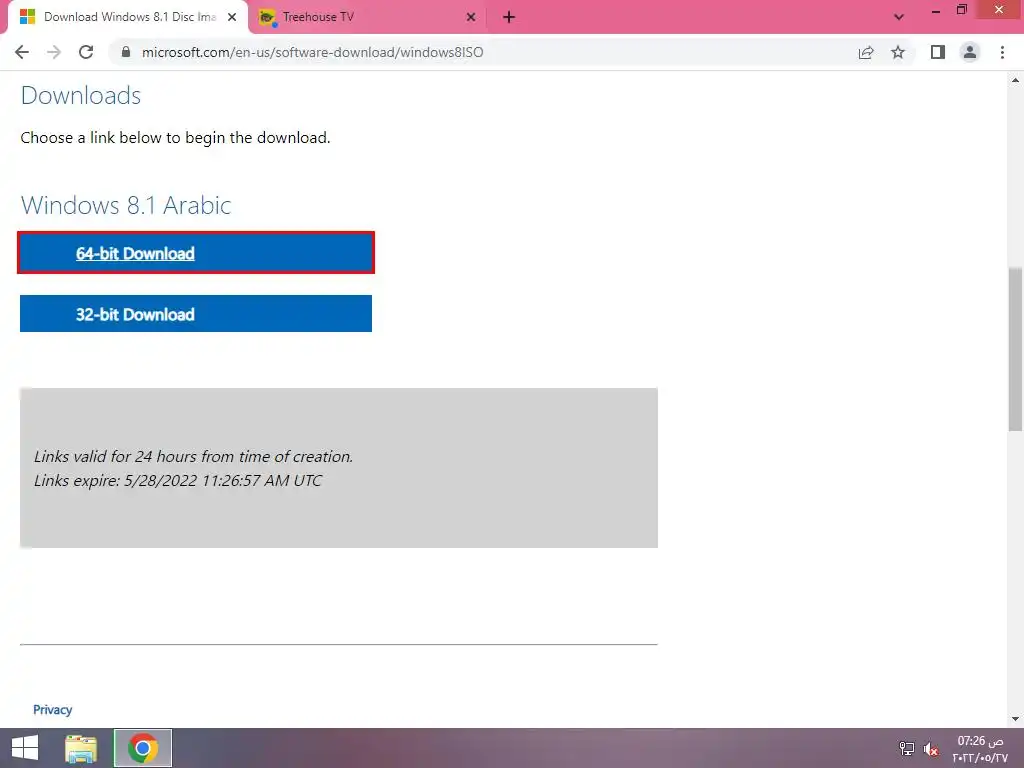Open the taskbar clock and date
The height and width of the screenshot is (768, 1024).
click(980, 749)
